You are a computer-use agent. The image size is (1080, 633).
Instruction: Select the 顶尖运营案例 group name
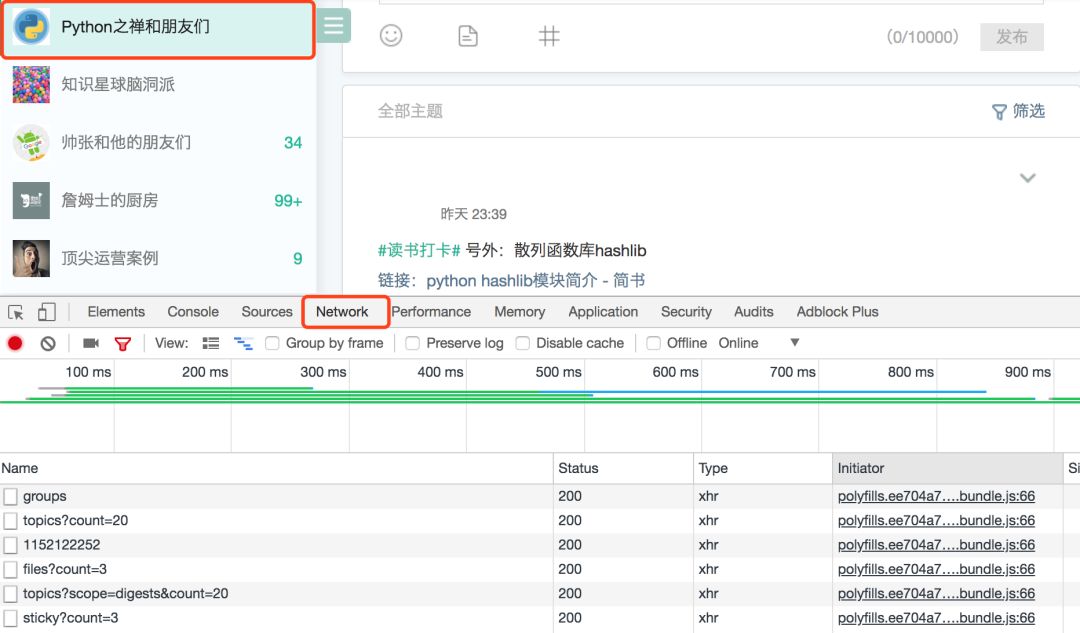pyautogui.click(x=110, y=258)
